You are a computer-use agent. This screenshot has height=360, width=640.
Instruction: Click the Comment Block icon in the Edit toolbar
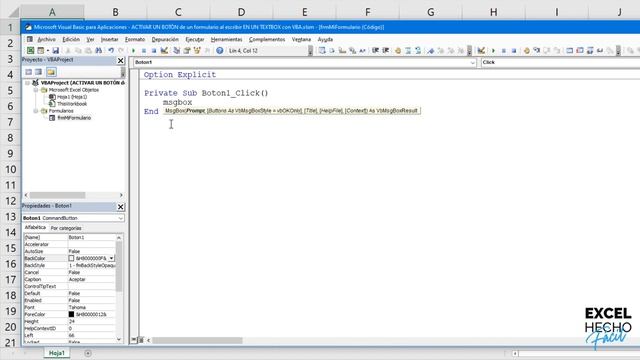pyautogui.click(x=408, y=51)
